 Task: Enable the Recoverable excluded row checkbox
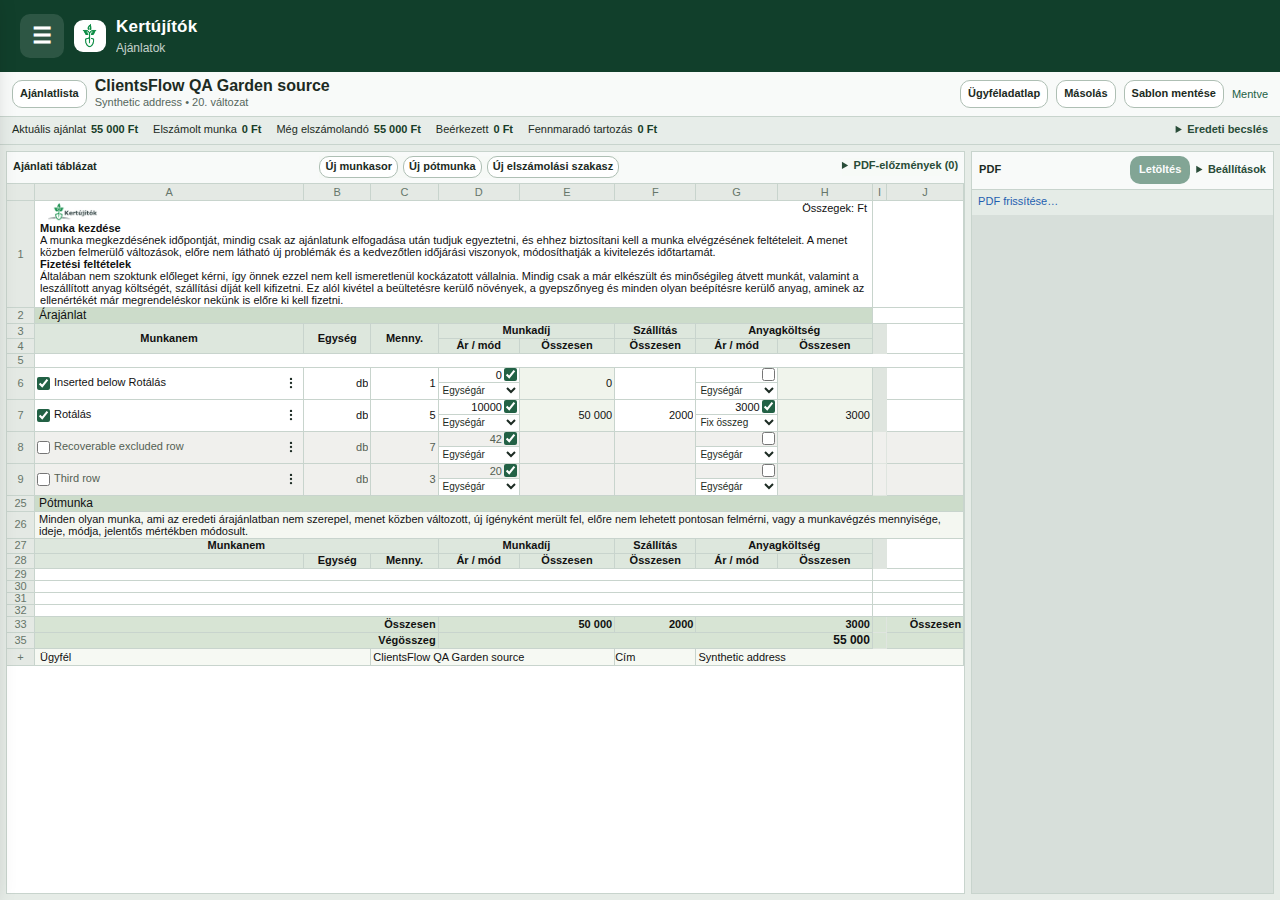click(x=44, y=447)
